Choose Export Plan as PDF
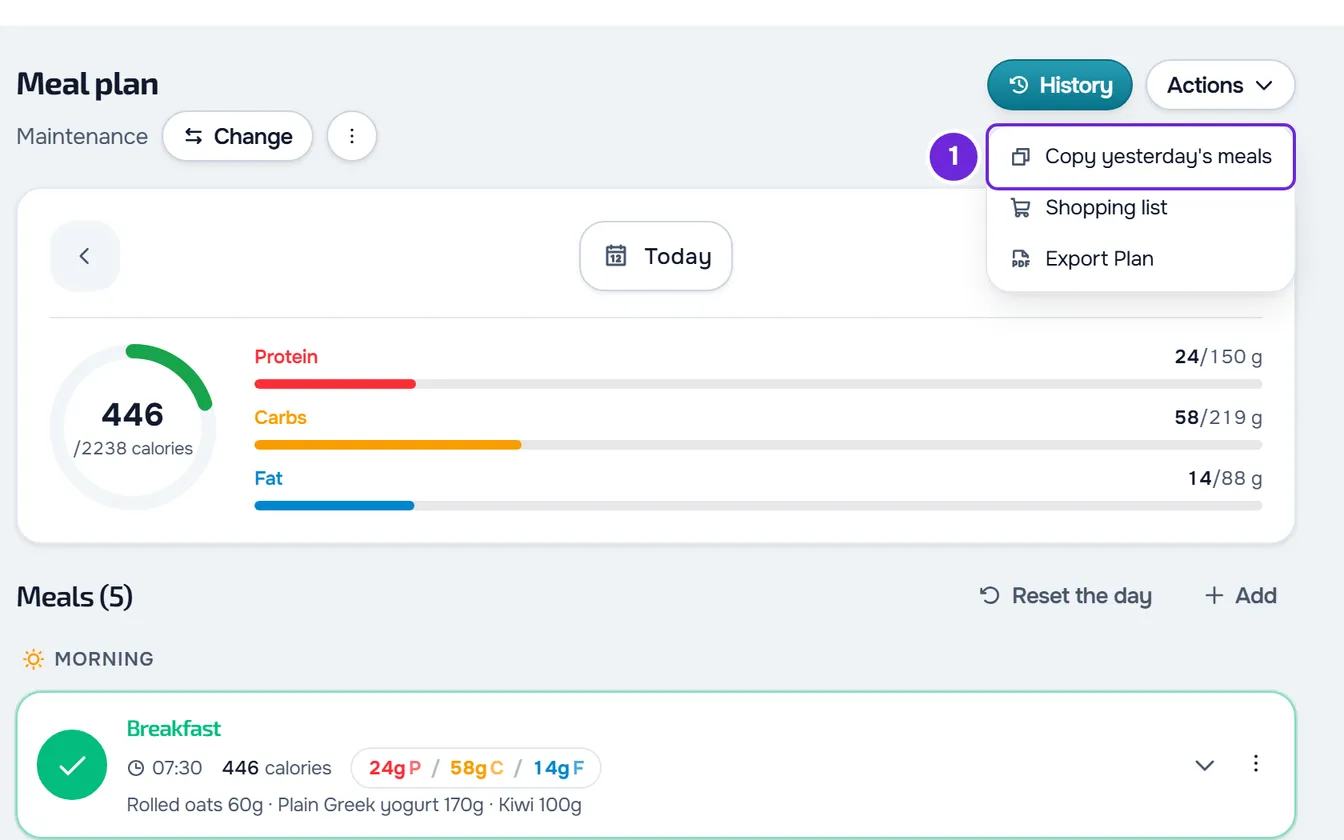Screen dimensions: 1344x840 (1141, 258)
